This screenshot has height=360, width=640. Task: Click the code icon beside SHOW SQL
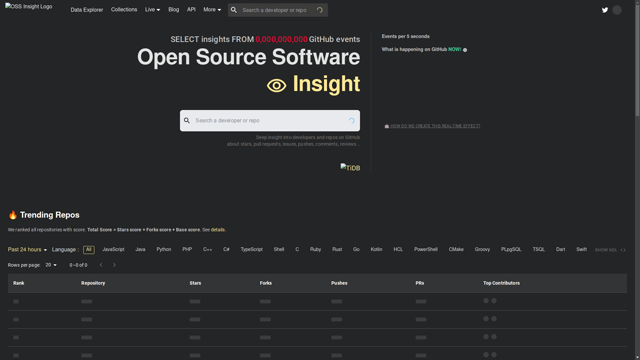click(x=623, y=250)
